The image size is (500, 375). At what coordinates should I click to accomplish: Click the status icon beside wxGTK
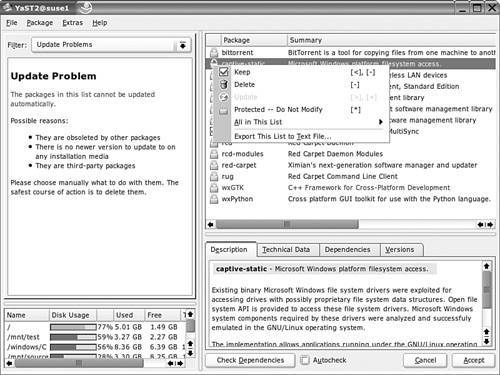coord(214,188)
